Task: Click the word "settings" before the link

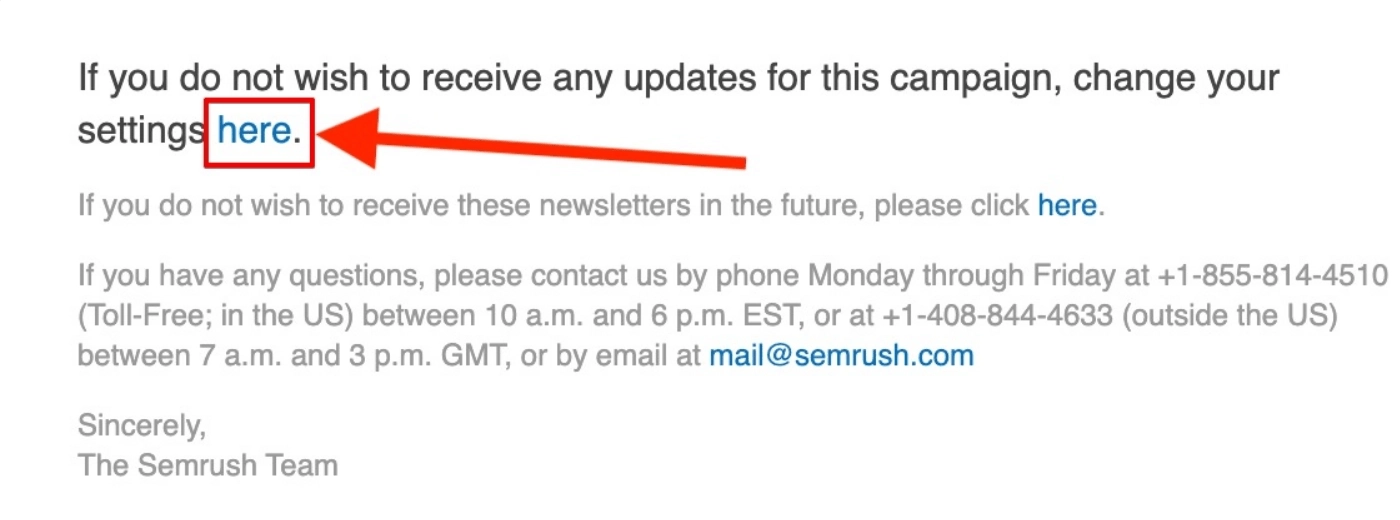Action: coord(142,131)
